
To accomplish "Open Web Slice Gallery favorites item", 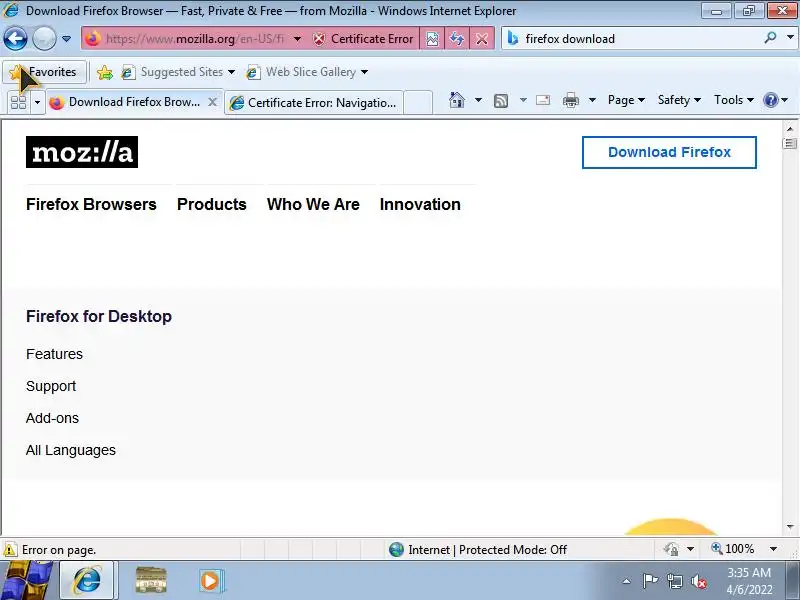I will [x=307, y=72].
